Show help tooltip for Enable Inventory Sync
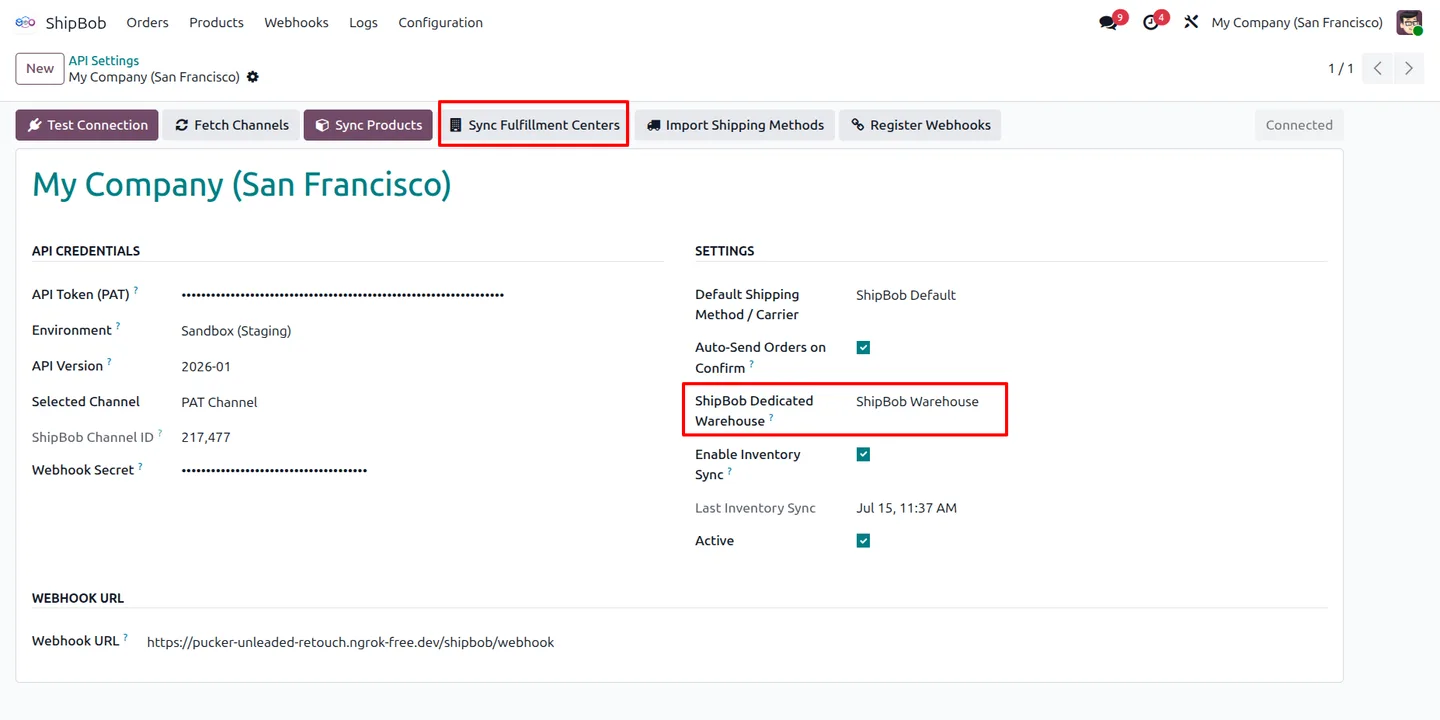Image resolution: width=1440 pixels, height=720 pixels. tap(730, 471)
